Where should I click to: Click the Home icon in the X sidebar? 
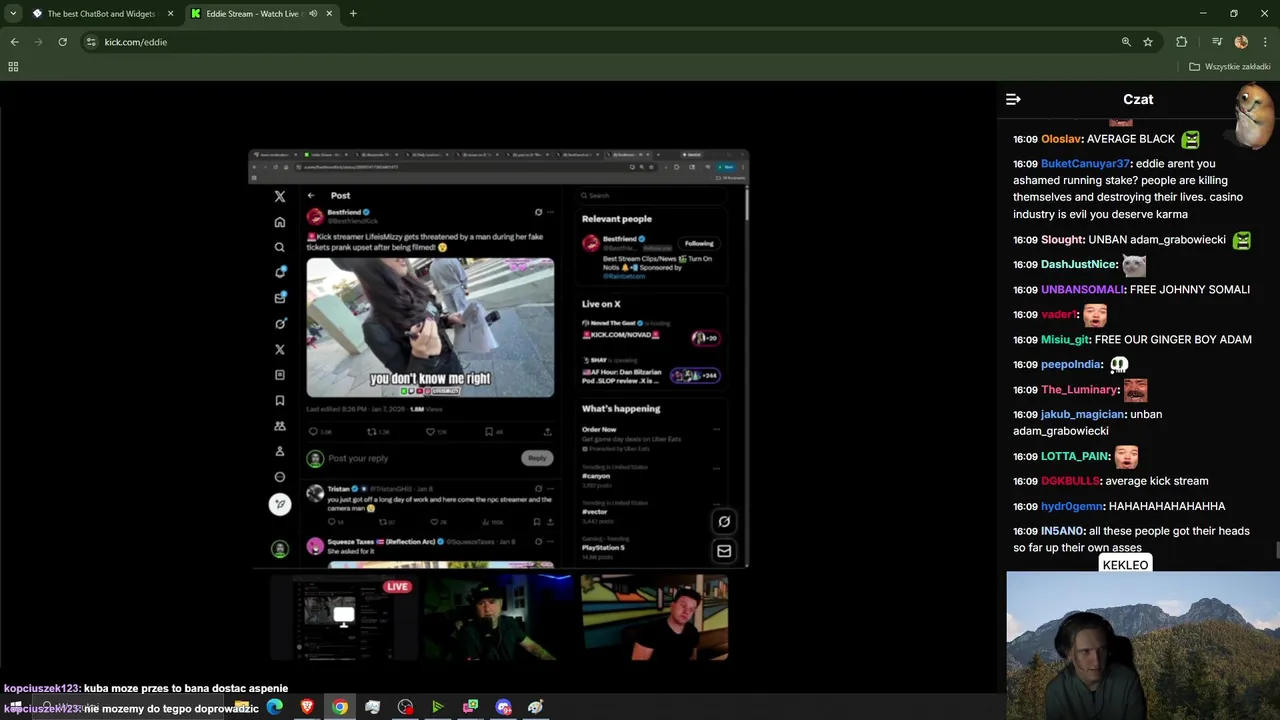coord(280,222)
